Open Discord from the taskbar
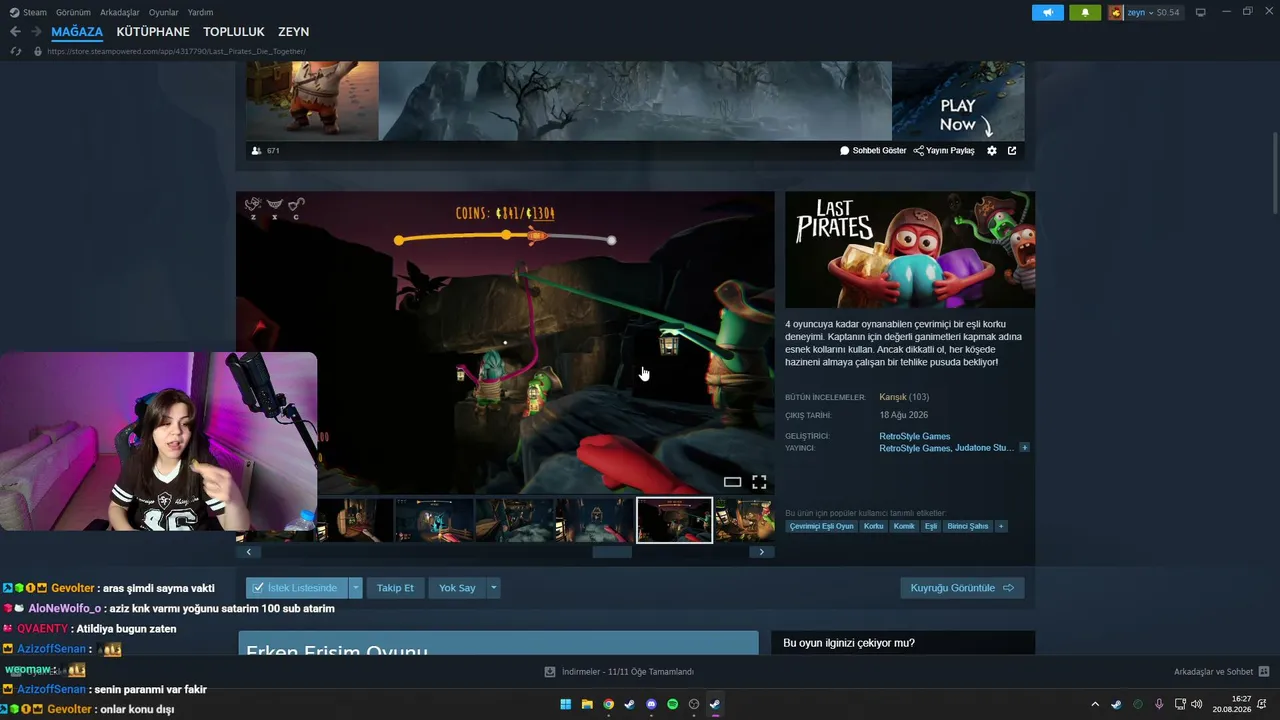 point(651,704)
